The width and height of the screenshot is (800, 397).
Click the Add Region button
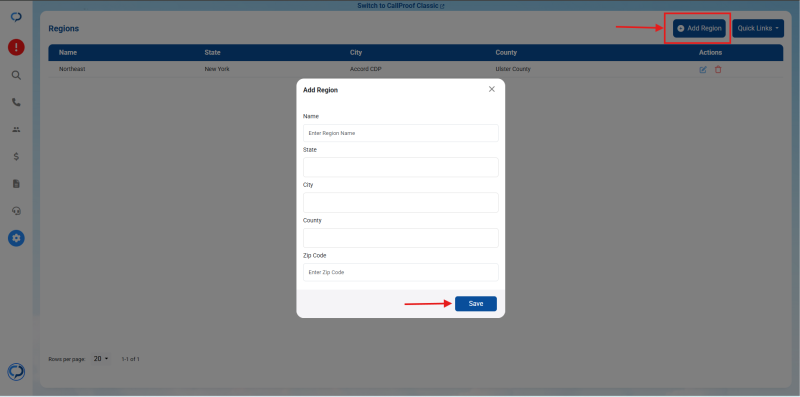pyautogui.click(x=699, y=29)
